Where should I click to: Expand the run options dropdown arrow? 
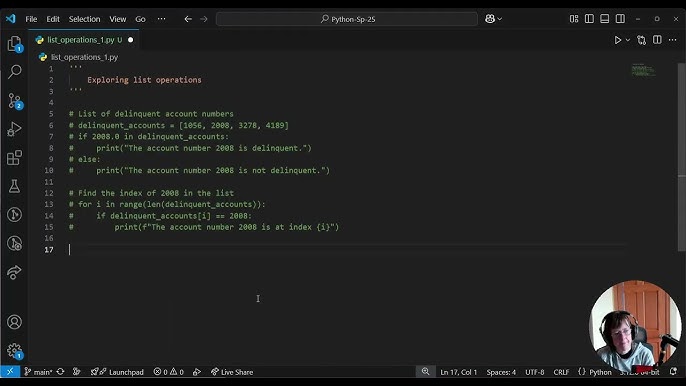point(628,40)
